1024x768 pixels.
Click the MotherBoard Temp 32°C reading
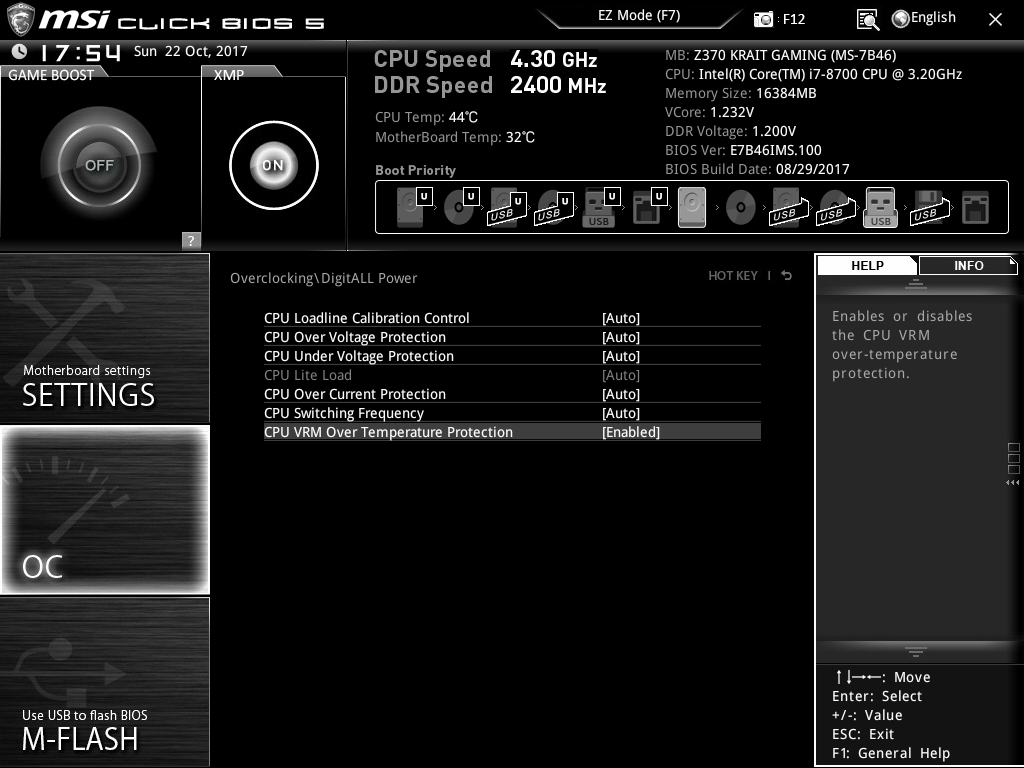455,137
